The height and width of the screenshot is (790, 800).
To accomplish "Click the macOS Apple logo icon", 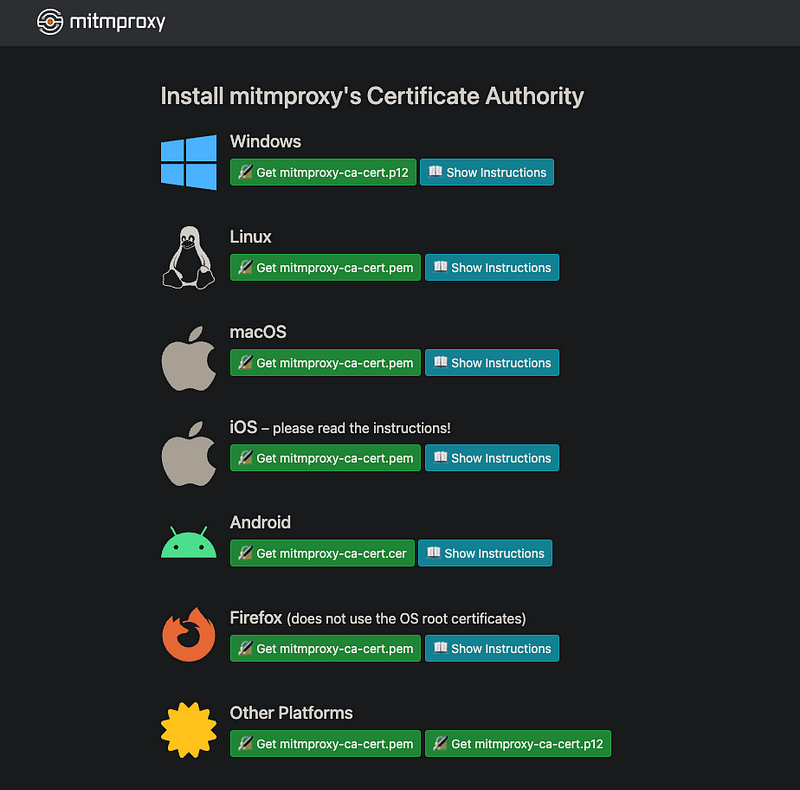I will tap(189, 357).
